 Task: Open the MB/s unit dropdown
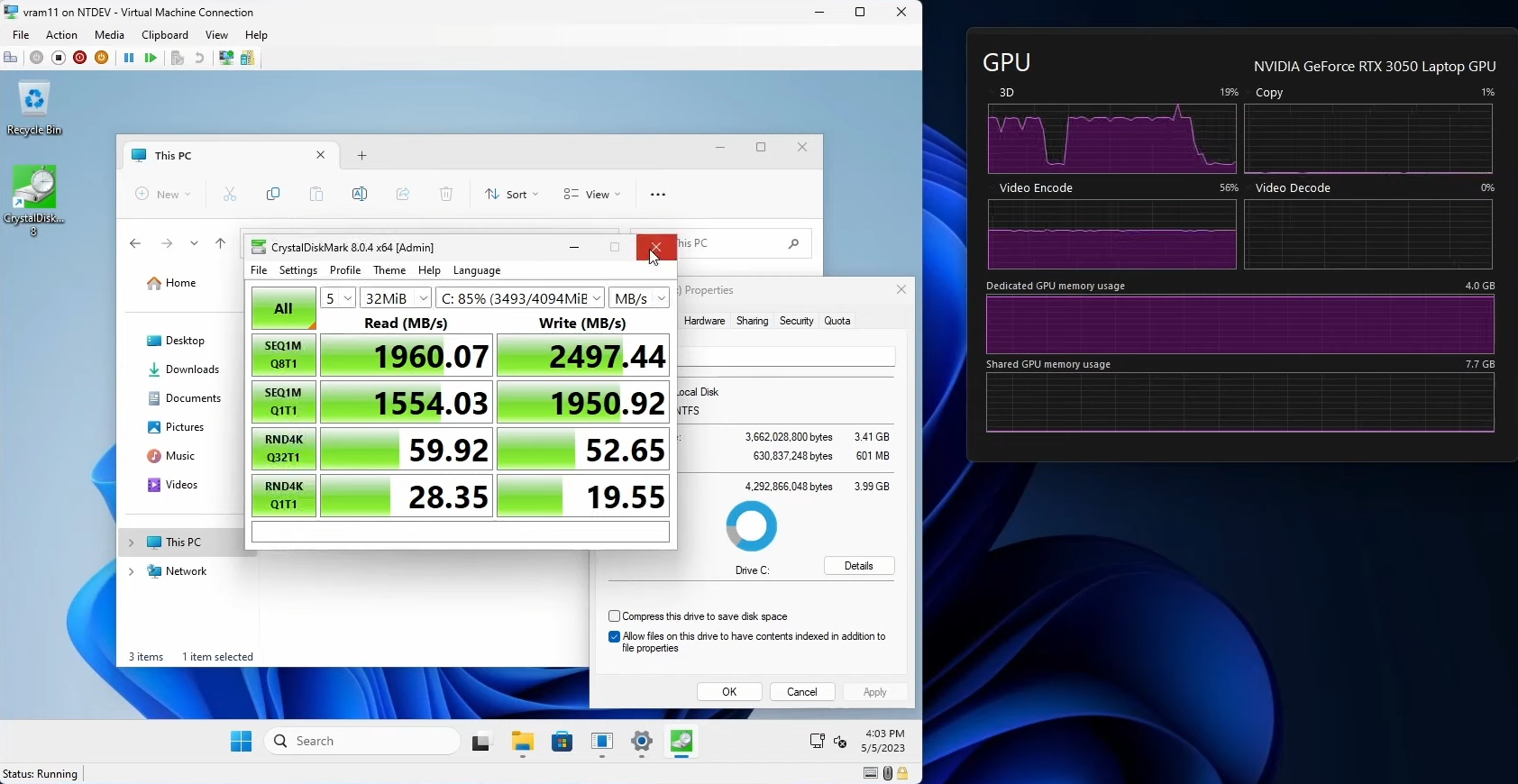(x=639, y=298)
